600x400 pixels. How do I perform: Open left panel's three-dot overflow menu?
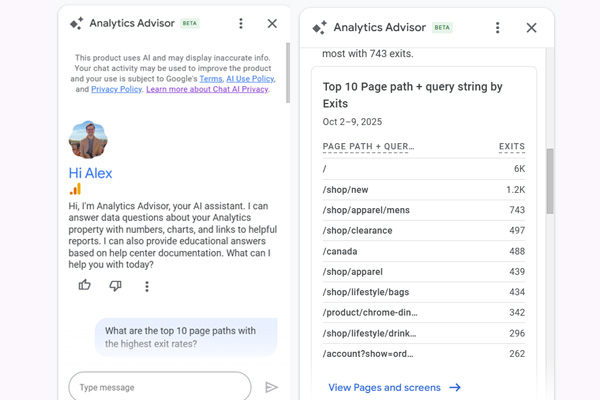click(x=241, y=23)
